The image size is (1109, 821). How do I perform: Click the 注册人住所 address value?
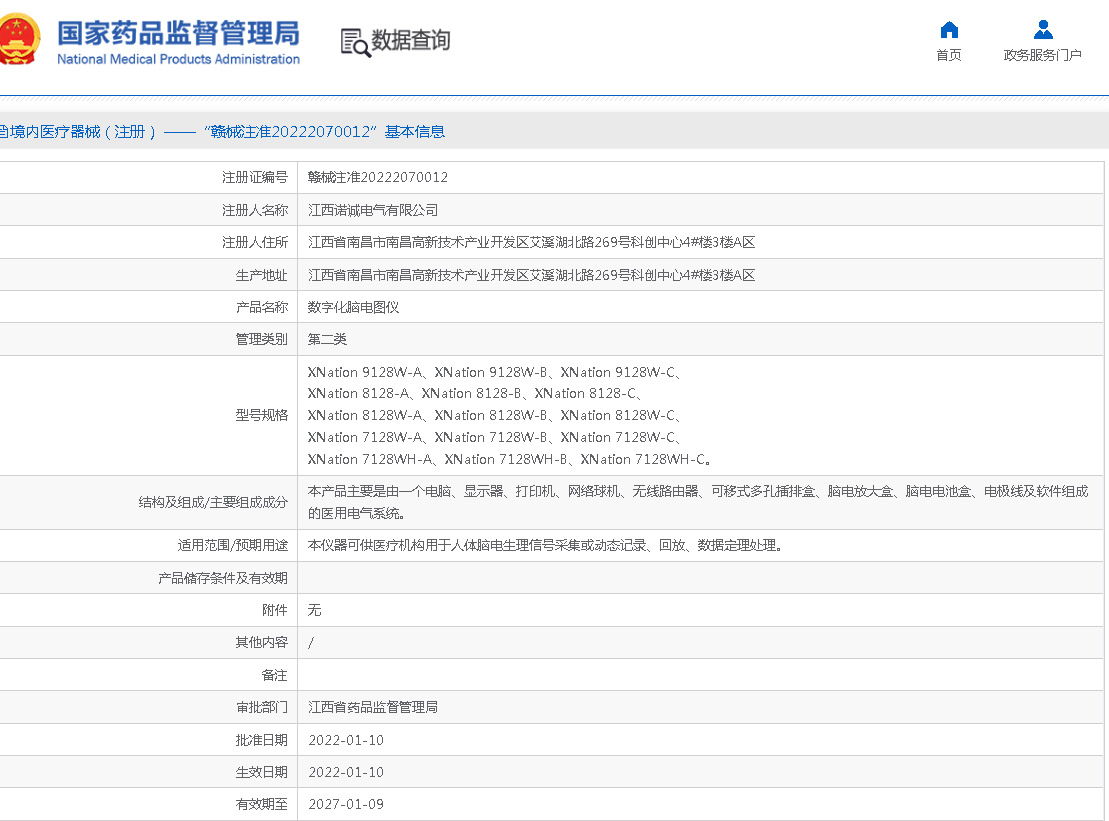[531, 242]
